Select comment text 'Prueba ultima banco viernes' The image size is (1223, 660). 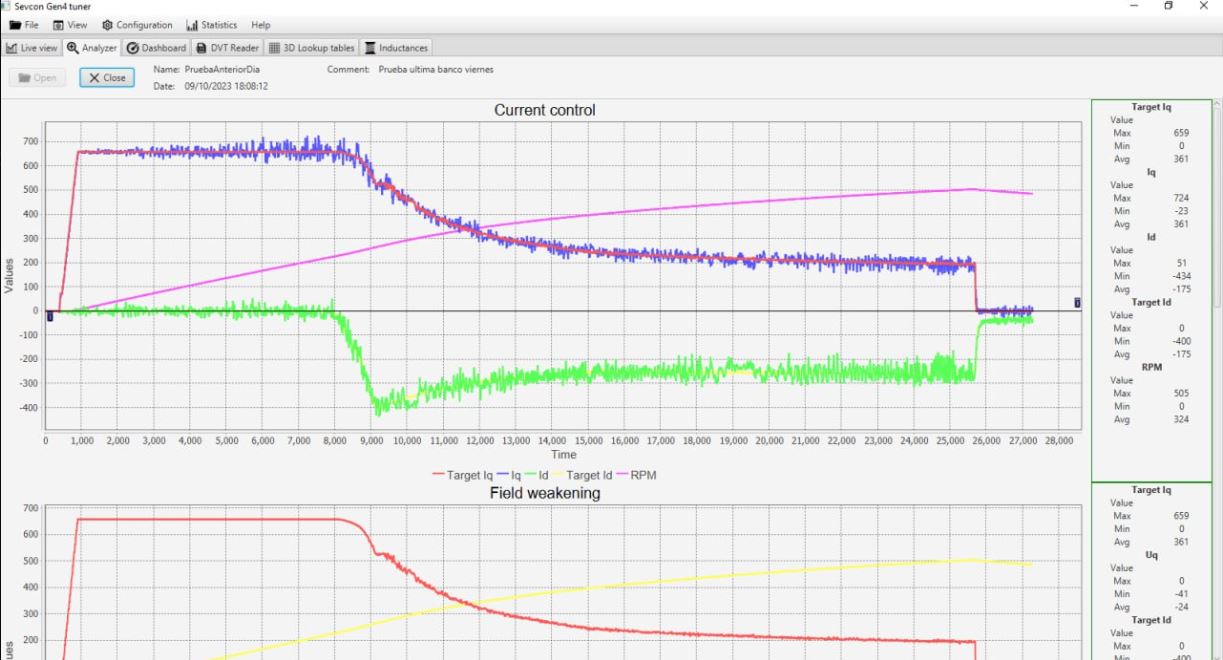(x=436, y=70)
